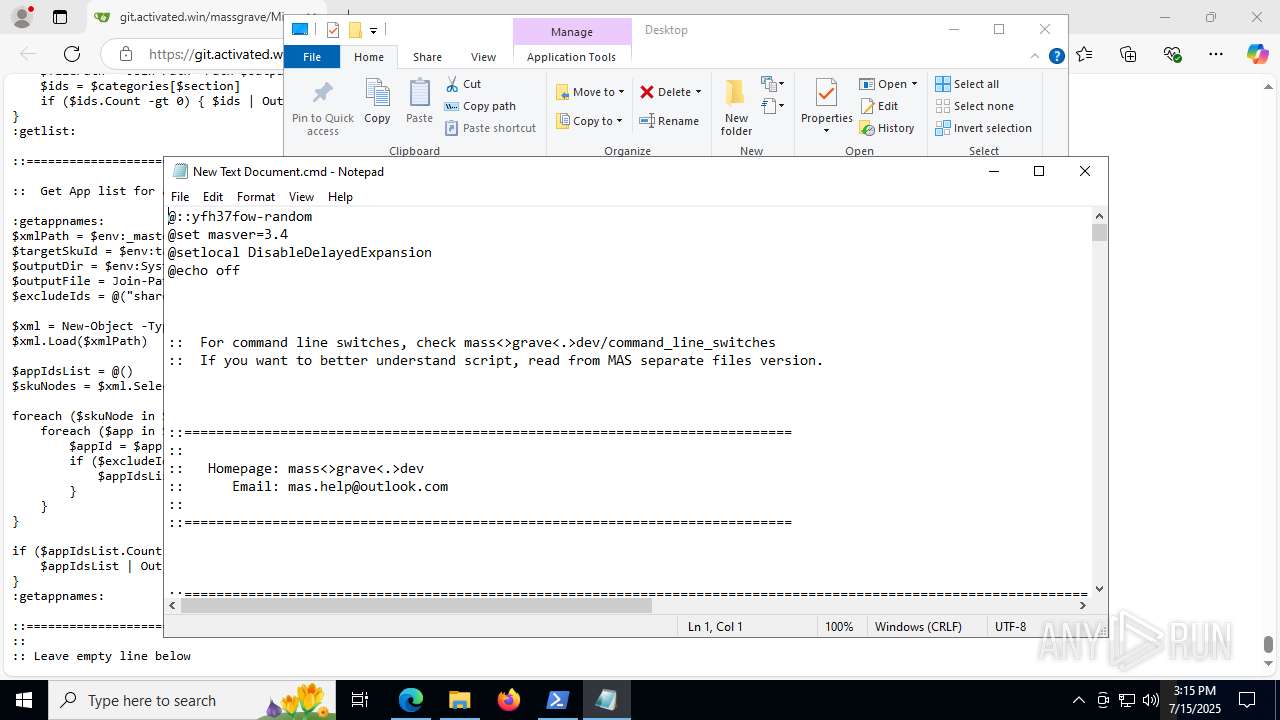The height and width of the screenshot is (720, 1280).
Task: Click Paste shortcut in the ribbon
Action: click(490, 128)
